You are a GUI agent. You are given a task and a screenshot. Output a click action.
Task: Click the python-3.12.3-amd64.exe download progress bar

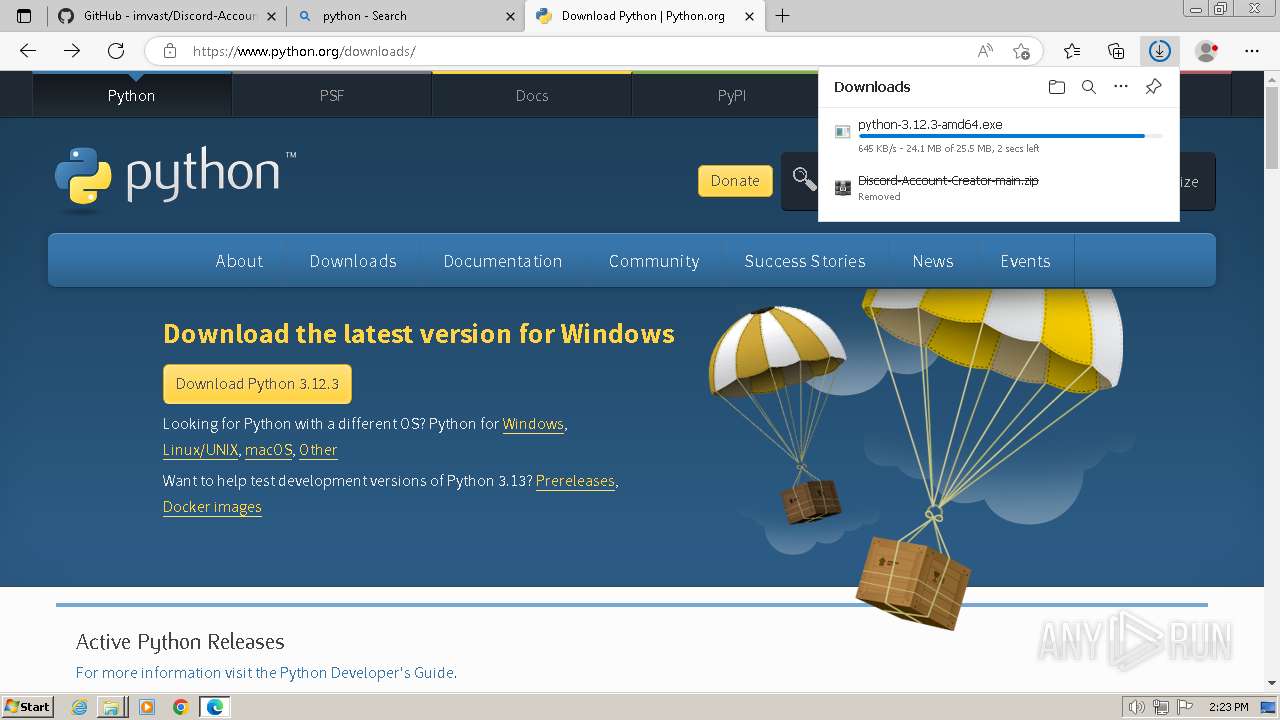[1010, 136]
